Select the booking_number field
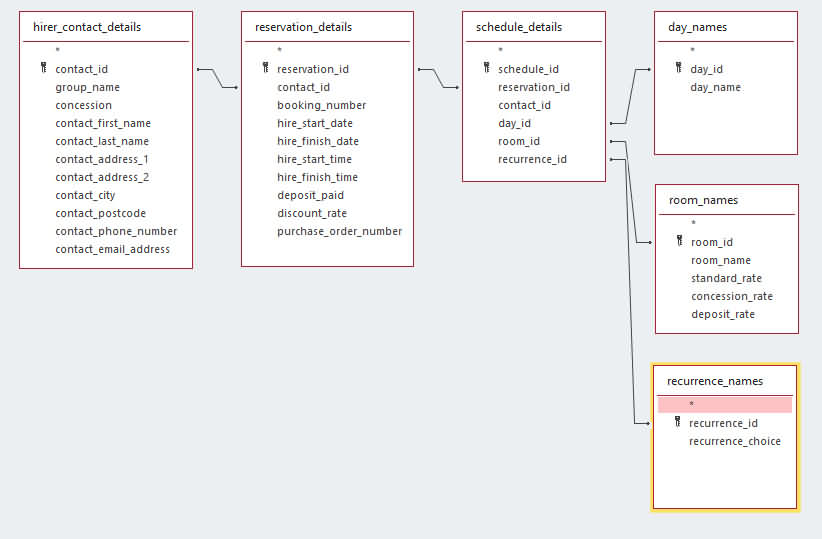Image resolution: width=822 pixels, height=539 pixels. click(321, 105)
